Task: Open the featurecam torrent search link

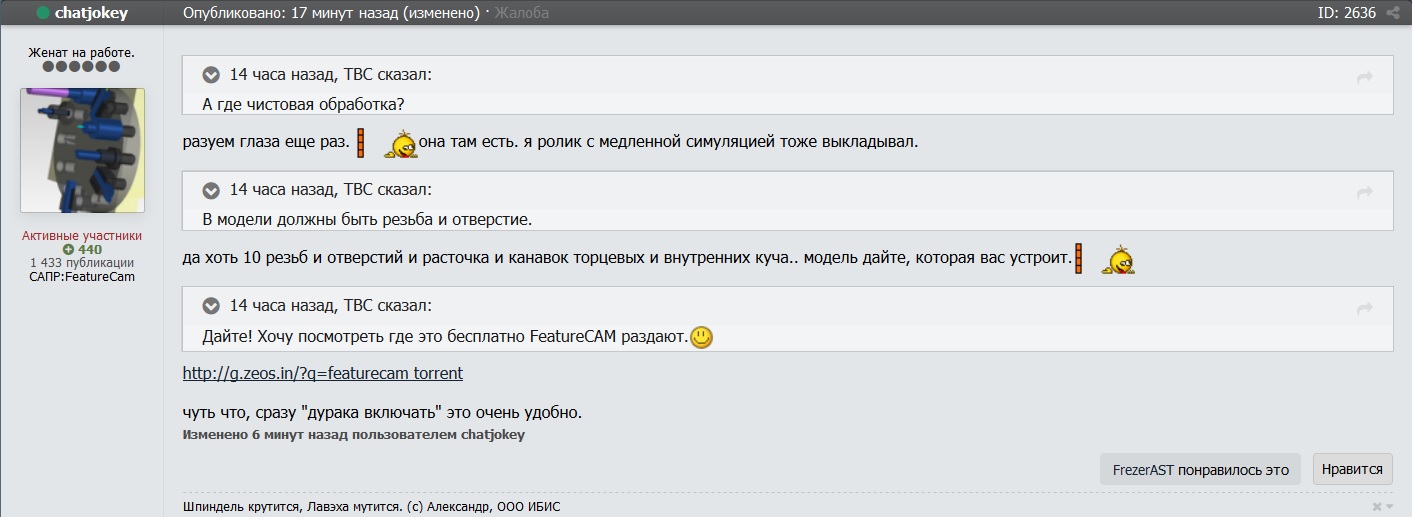Action: 322,374
